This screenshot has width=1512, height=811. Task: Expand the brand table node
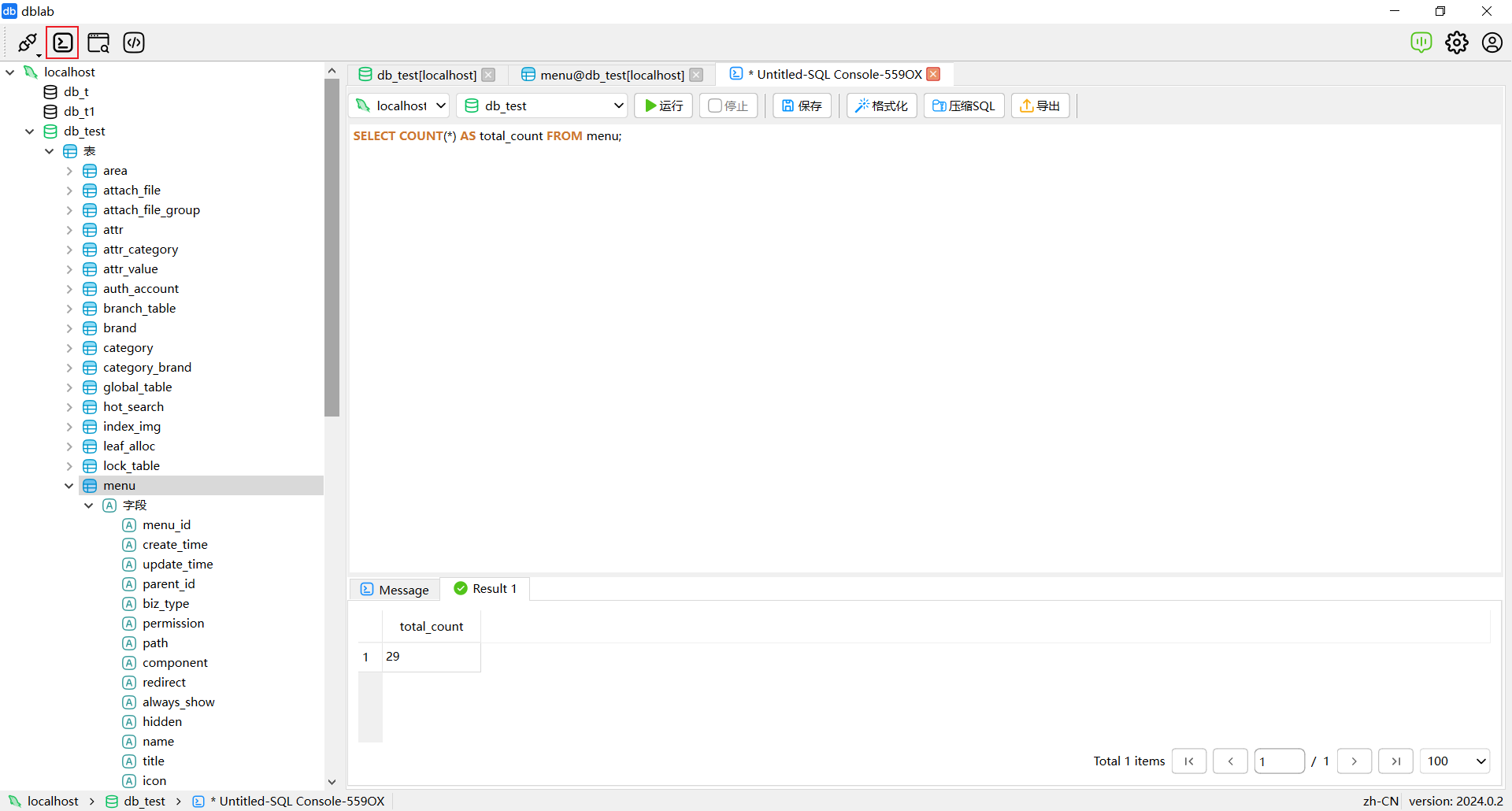click(69, 328)
